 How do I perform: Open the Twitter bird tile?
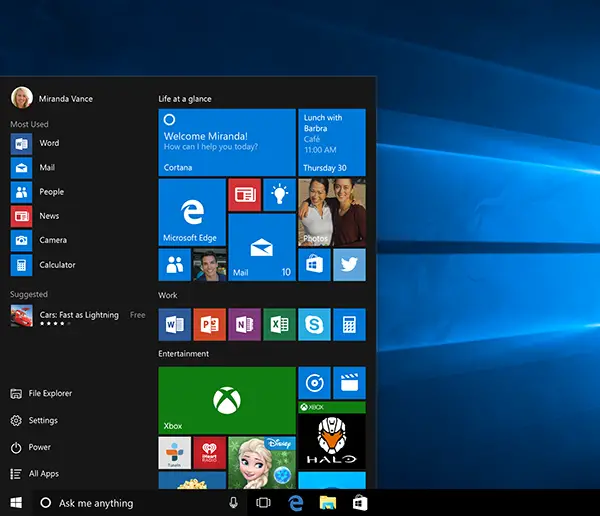[349, 265]
